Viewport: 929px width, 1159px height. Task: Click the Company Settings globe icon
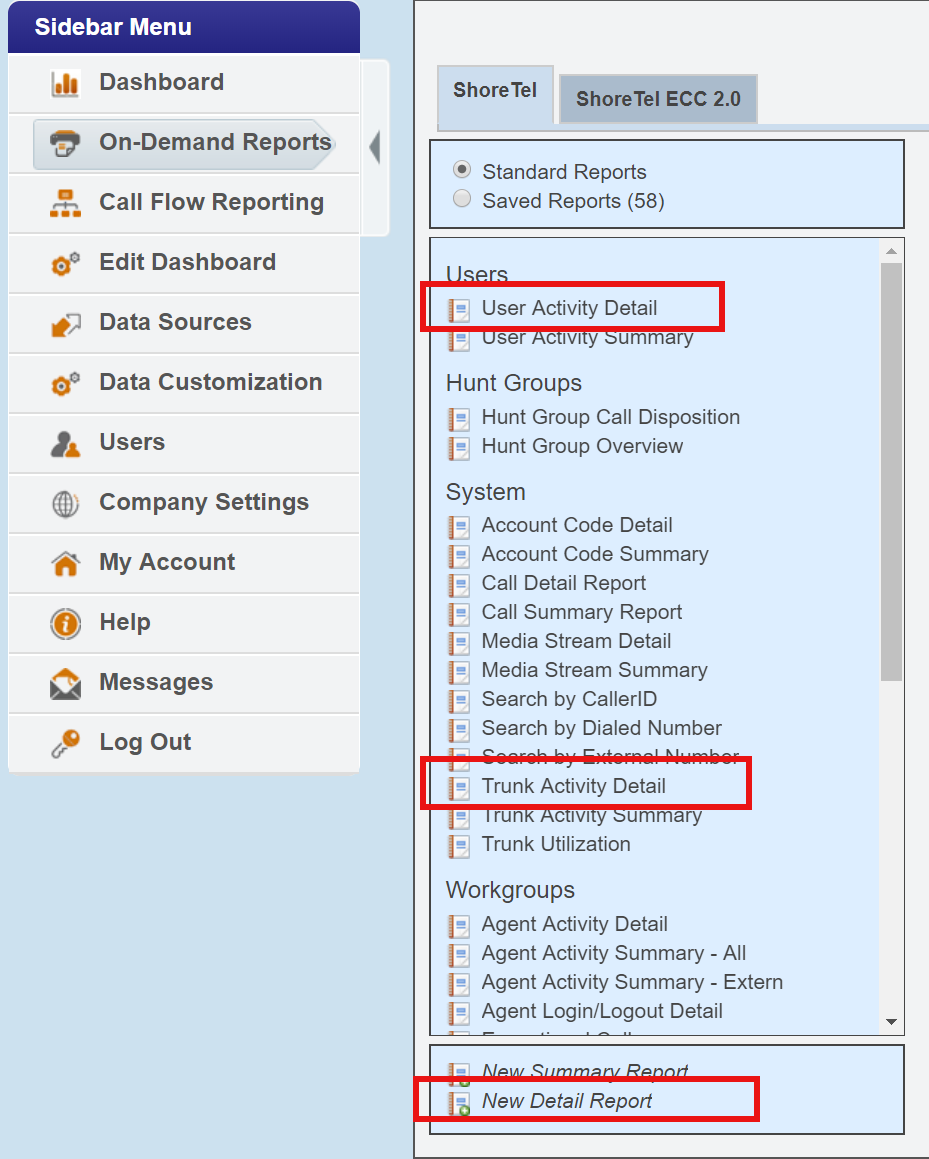point(65,503)
